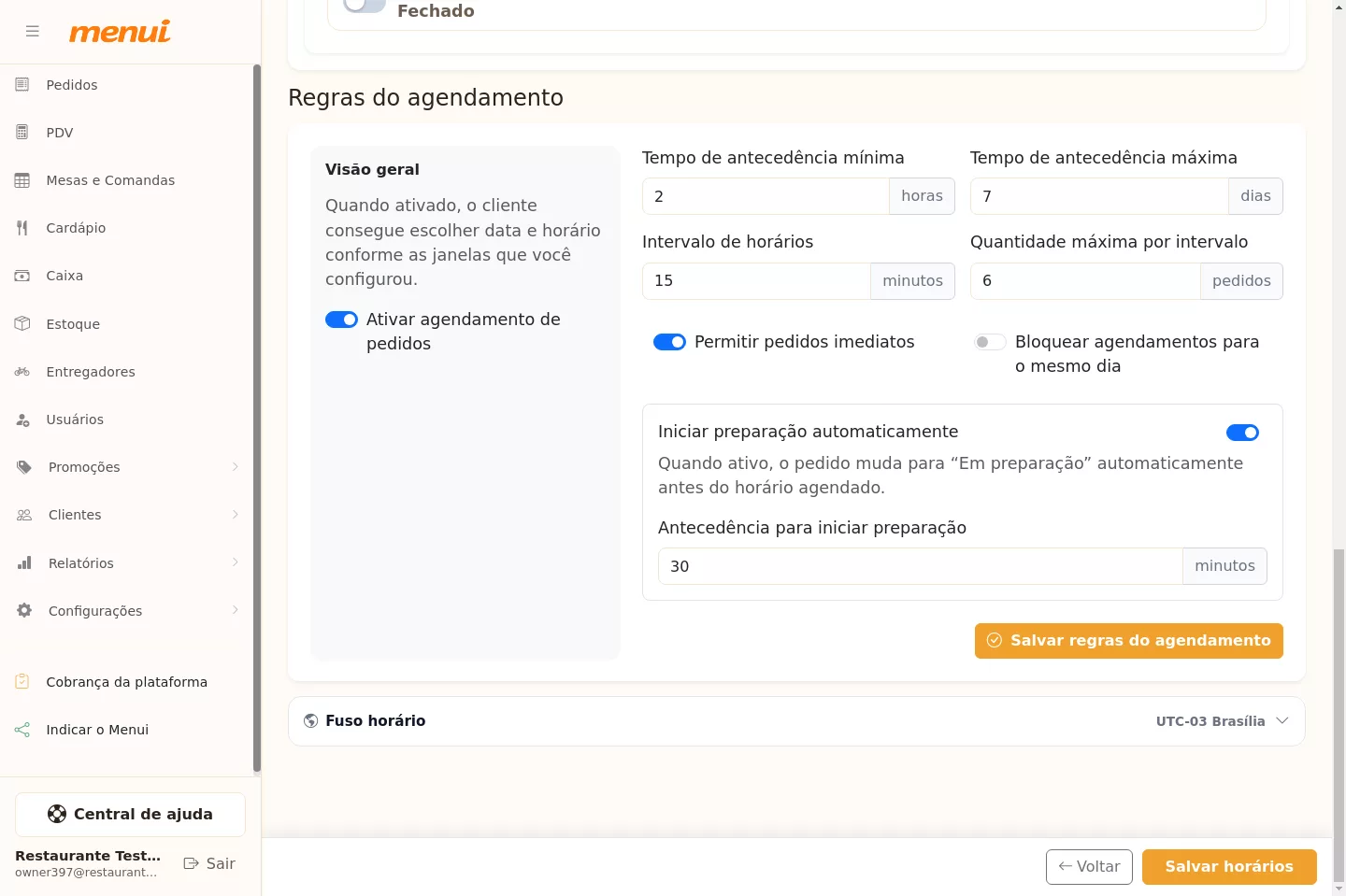Image resolution: width=1346 pixels, height=896 pixels.
Task: Enable Bloquear agendamentos para o mesmo dia
Action: click(x=990, y=342)
